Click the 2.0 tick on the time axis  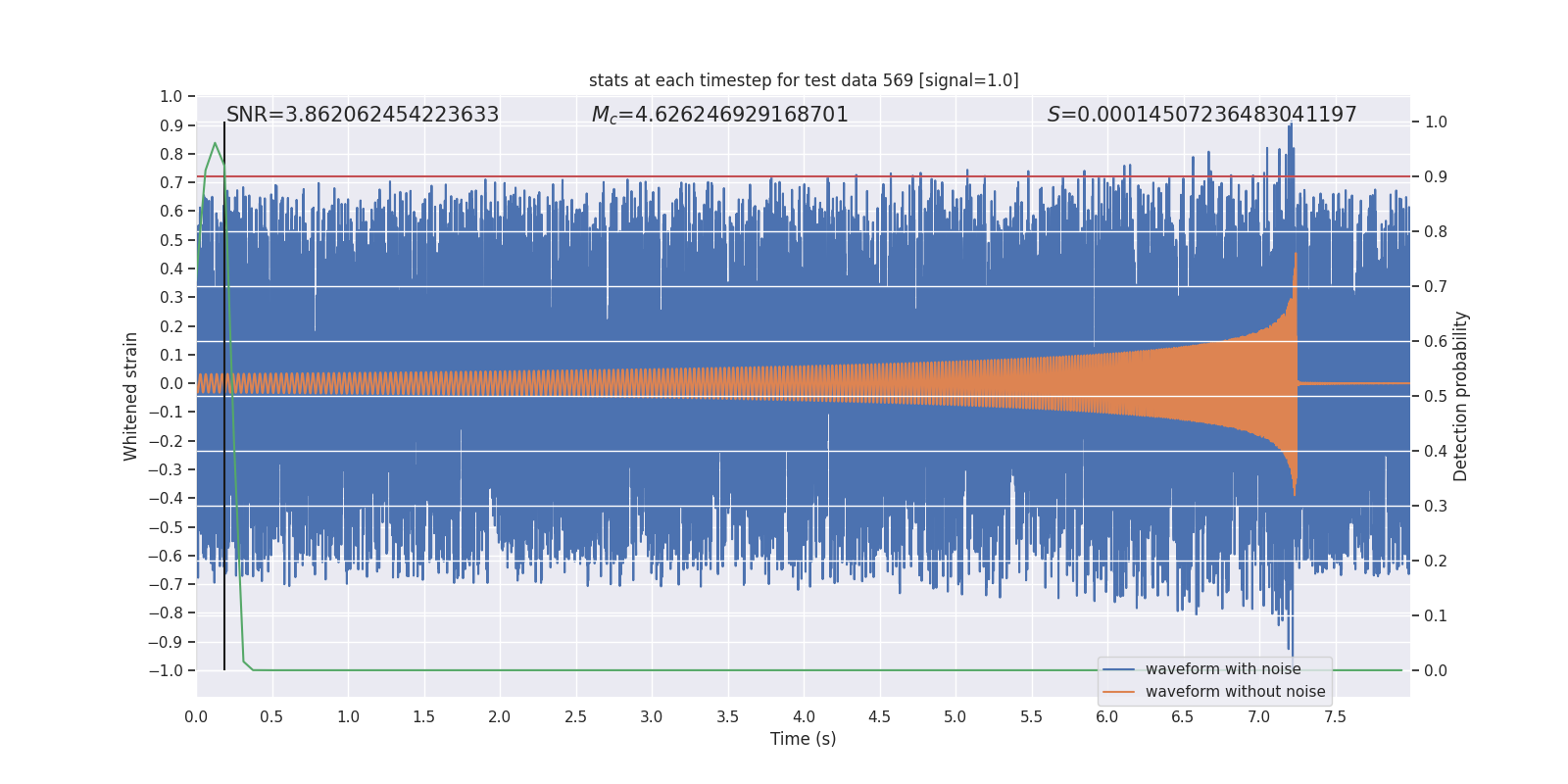click(x=500, y=716)
